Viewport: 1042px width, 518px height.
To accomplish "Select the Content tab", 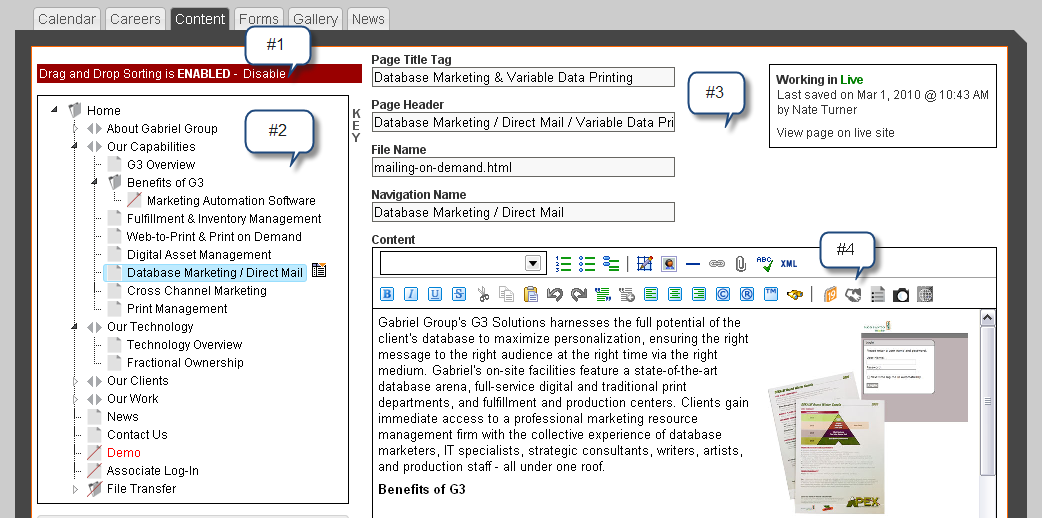I will pyautogui.click(x=200, y=19).
